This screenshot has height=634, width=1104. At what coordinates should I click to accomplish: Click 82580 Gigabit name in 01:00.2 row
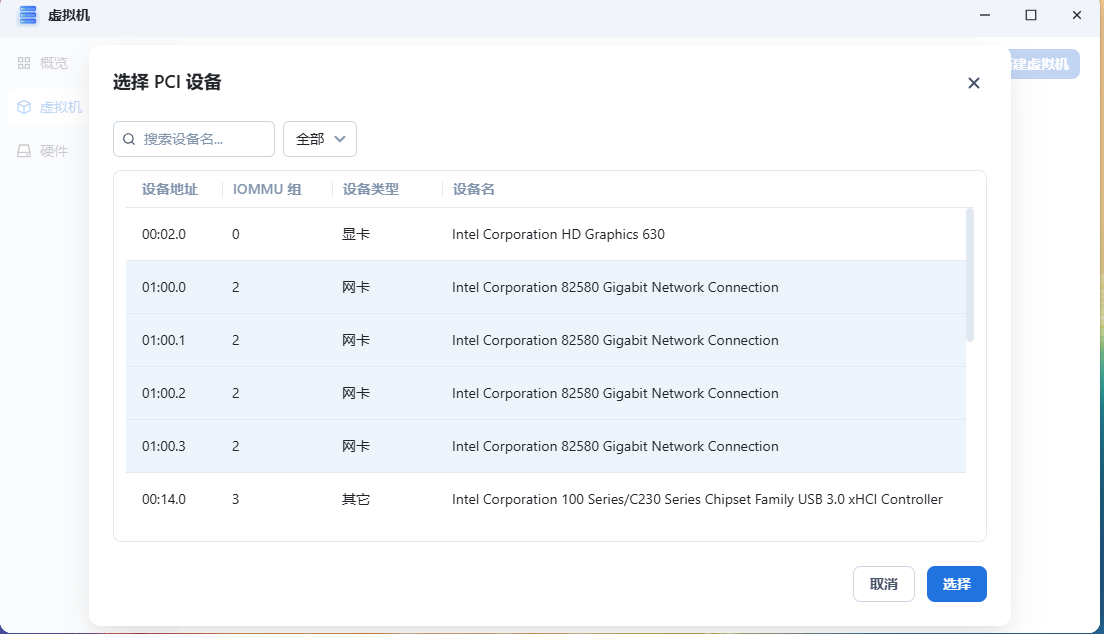[x=615, y=393]
